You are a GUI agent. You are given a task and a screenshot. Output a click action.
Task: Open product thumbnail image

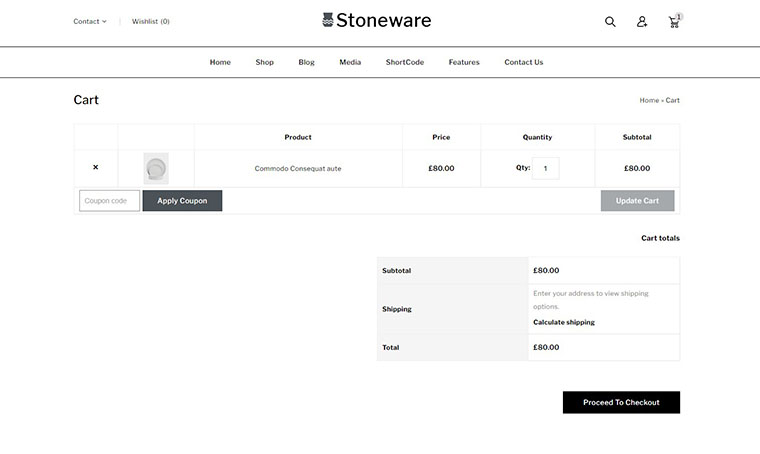pyautogui.click(x=156, y=168)
